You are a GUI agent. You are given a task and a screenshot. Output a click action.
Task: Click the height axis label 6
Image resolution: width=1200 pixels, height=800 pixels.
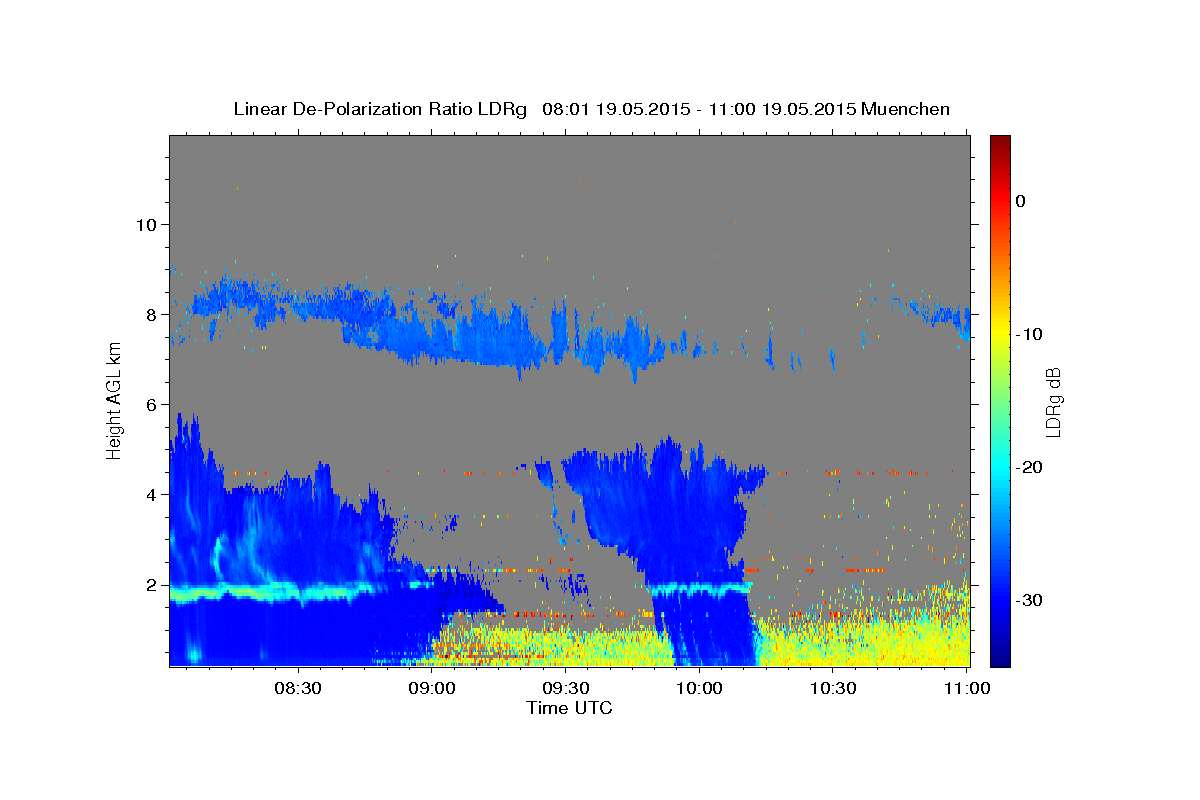tap(150, 404)
